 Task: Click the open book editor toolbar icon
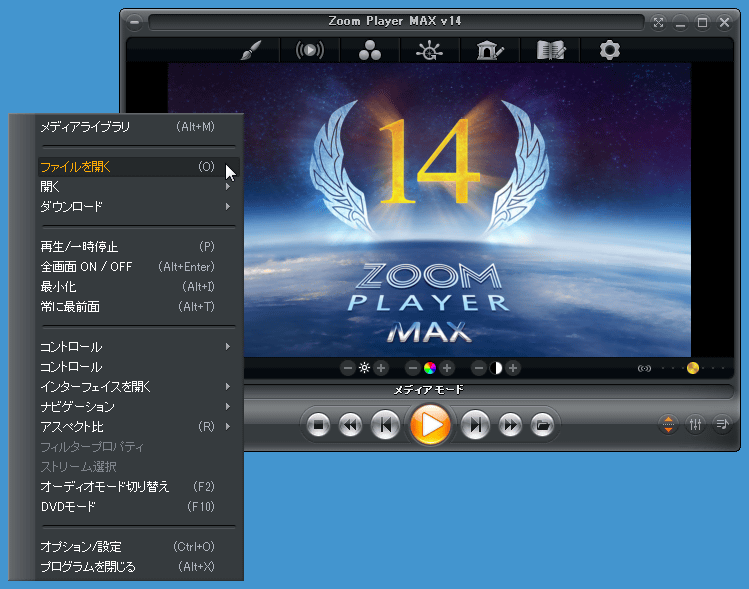coord(551,50)
